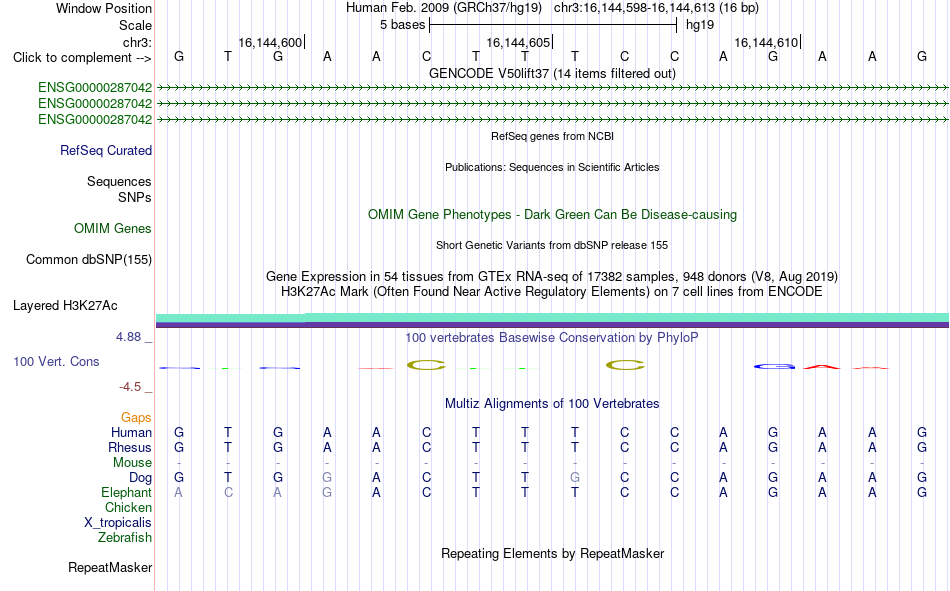950x591 pixels.
Task: Click the 16,144,610 position marker
Action: pos(766,42)
